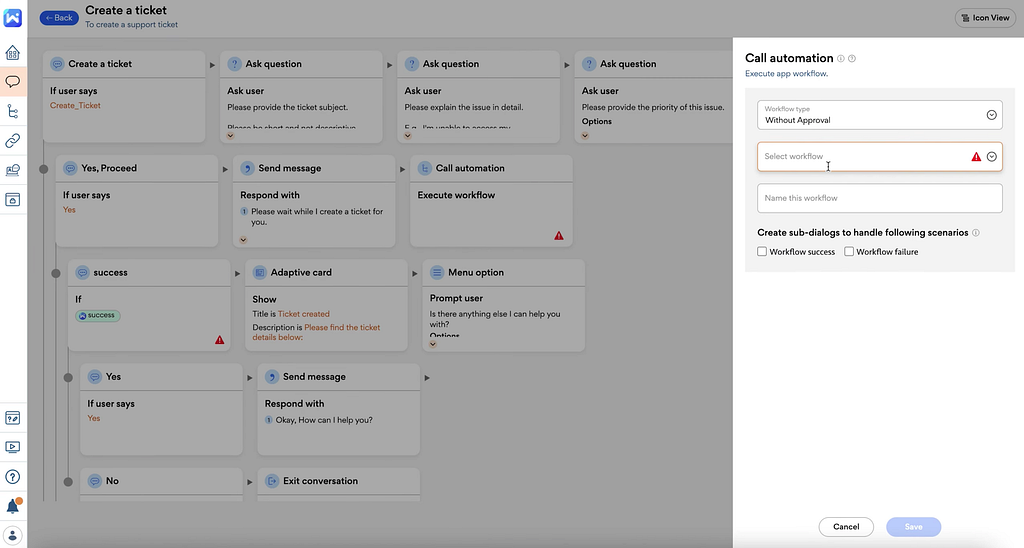Open the notifications bell icon
Screen dimensions: 1024x548
point(13,506)
